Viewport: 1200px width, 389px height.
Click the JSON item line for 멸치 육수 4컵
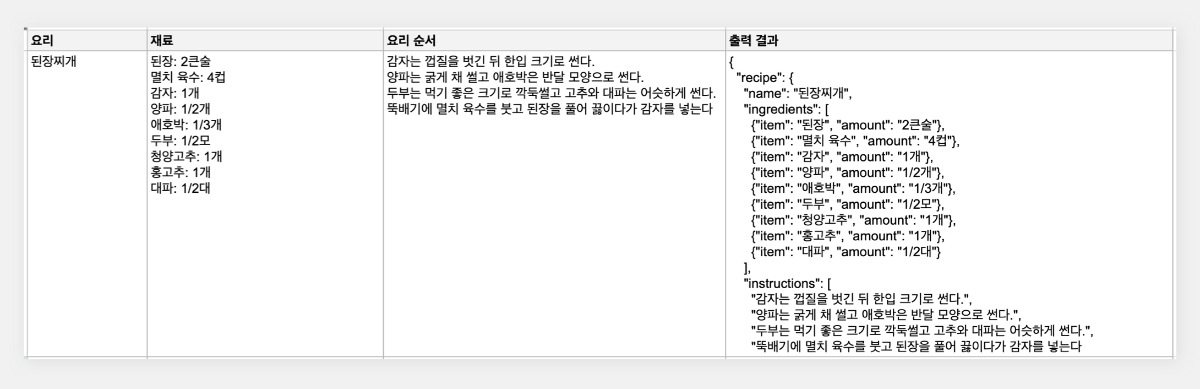(x=854, y=141)
